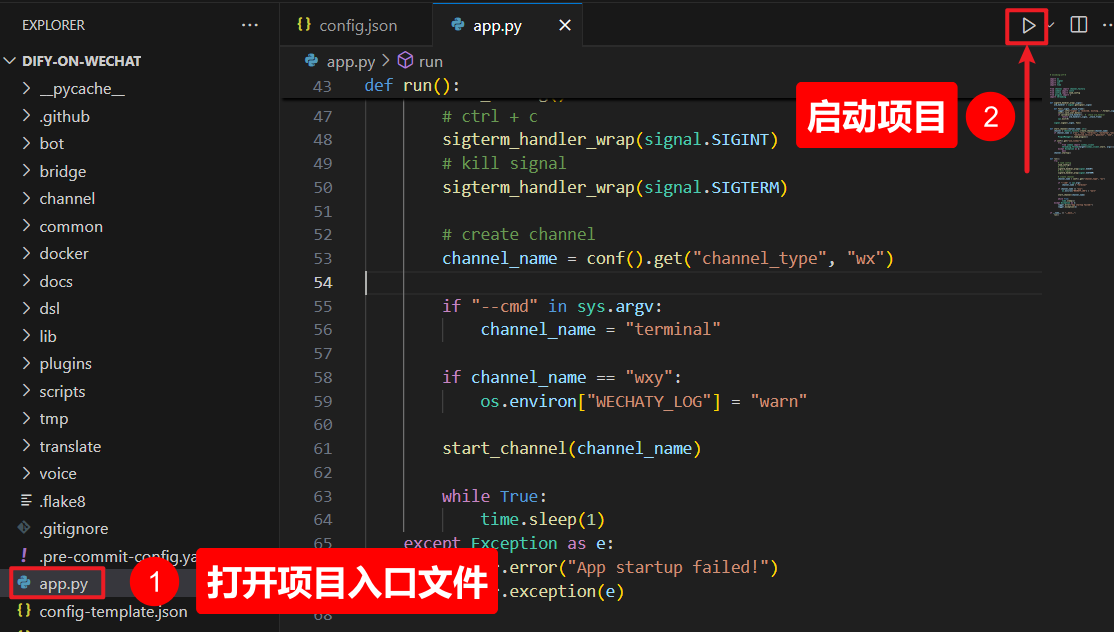Click "terminal" string on line 56
This screenshot has height=632, width=1114.
pyautogui.click(x=673, y=329)
